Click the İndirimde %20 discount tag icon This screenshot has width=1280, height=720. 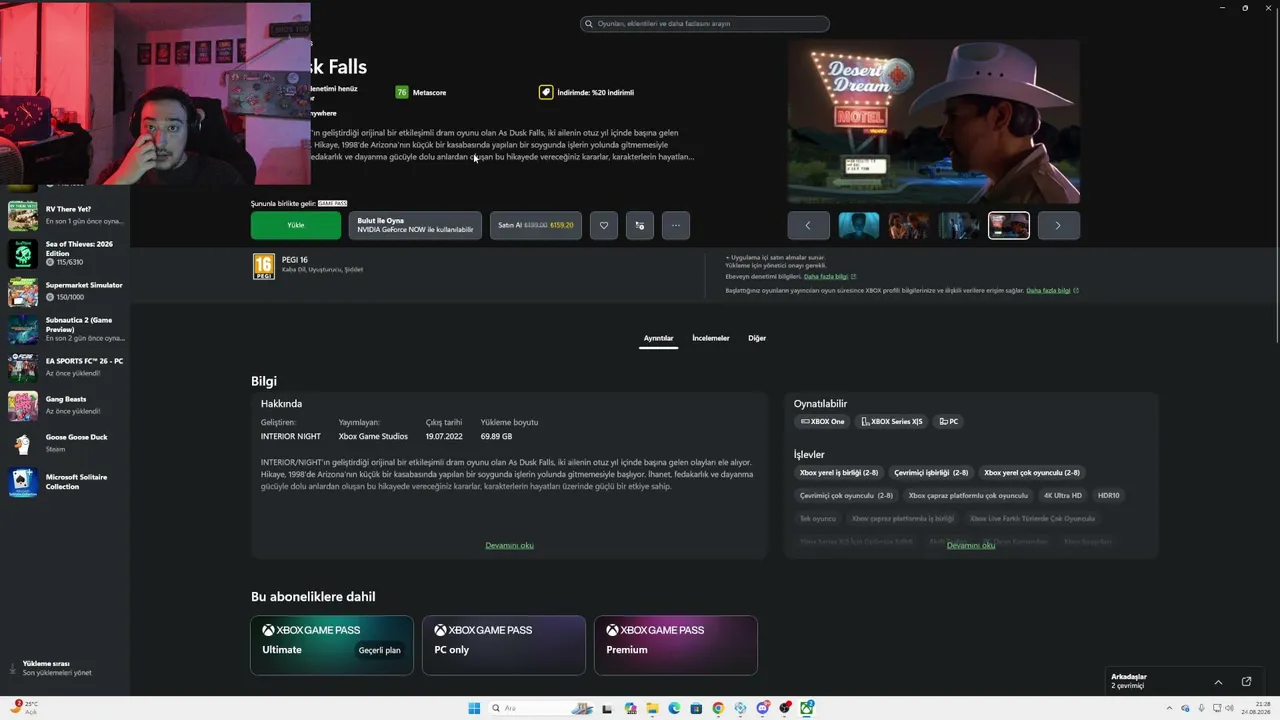[546, 92]
